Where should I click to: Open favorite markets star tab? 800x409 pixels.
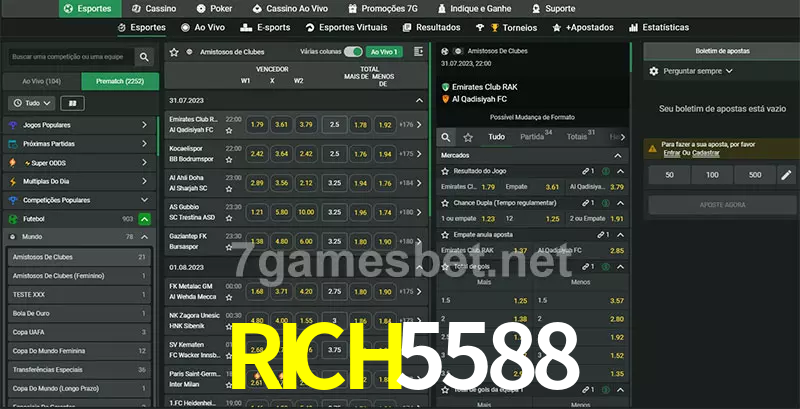[x=468, y=137]
